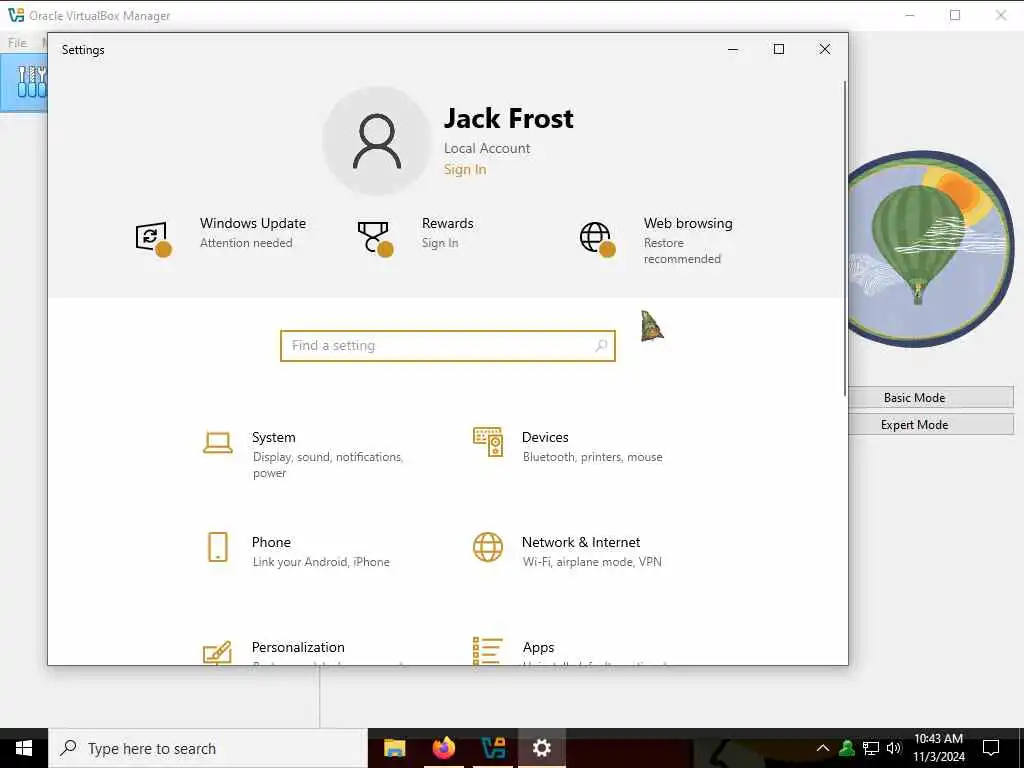Show hidden system tray icons
1024x768 pixels.
point(823,748)
